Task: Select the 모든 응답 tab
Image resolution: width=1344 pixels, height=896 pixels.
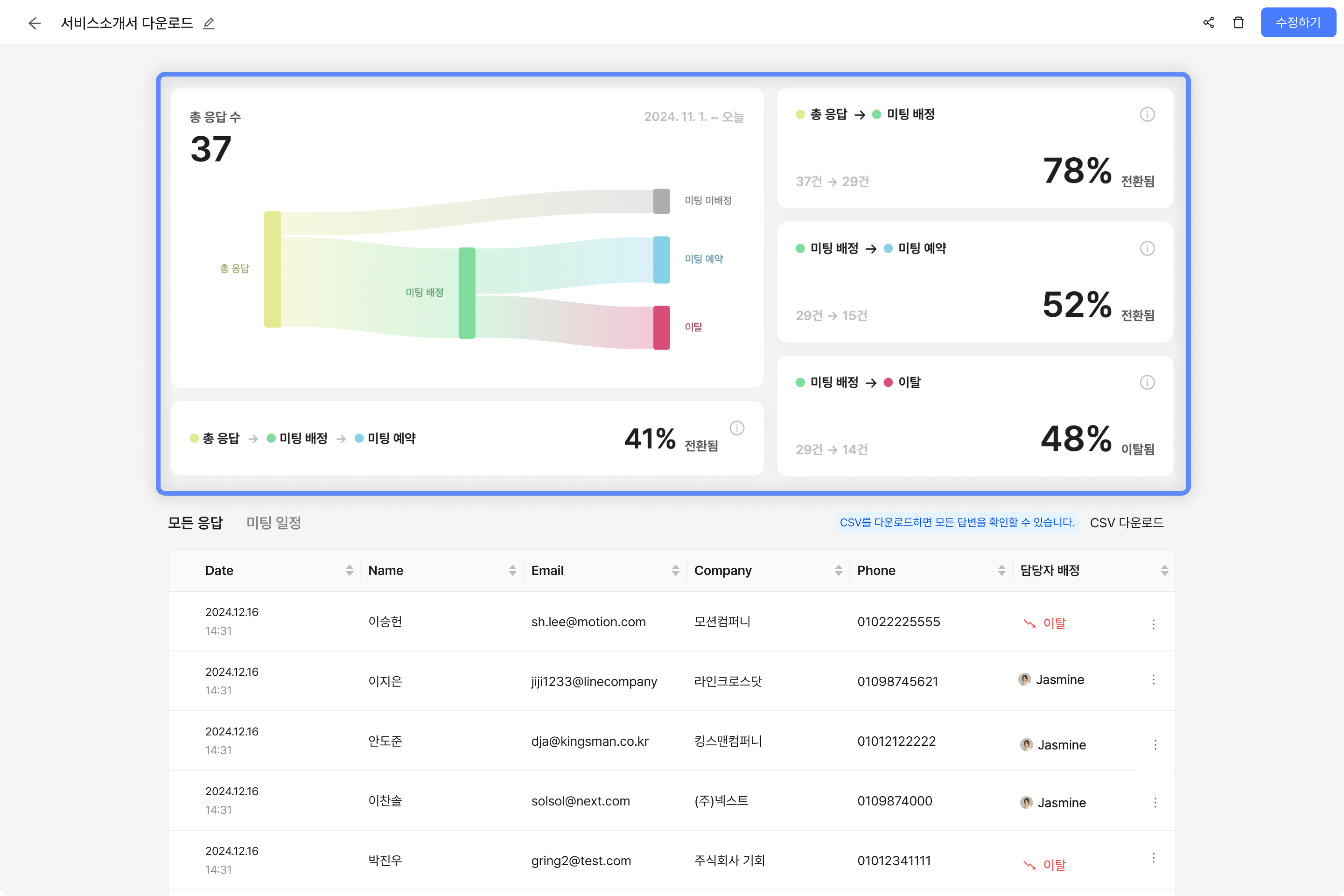Action: click(195, 522)
